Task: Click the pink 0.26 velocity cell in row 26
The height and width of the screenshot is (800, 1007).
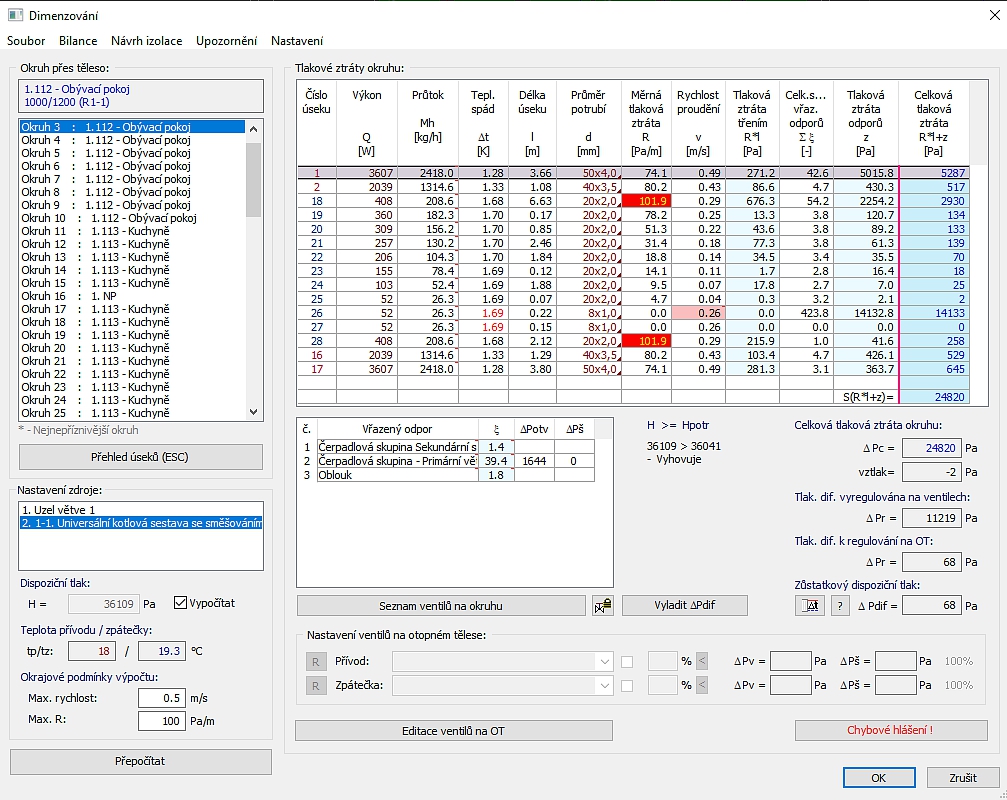Action: tap(698, 313)
